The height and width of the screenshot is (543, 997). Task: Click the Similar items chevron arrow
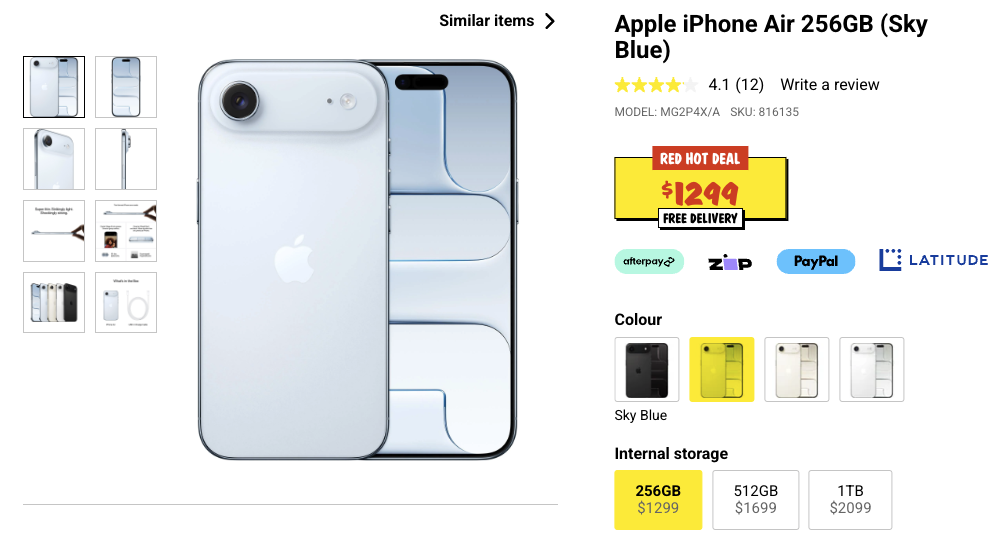[x=550, y=21]
